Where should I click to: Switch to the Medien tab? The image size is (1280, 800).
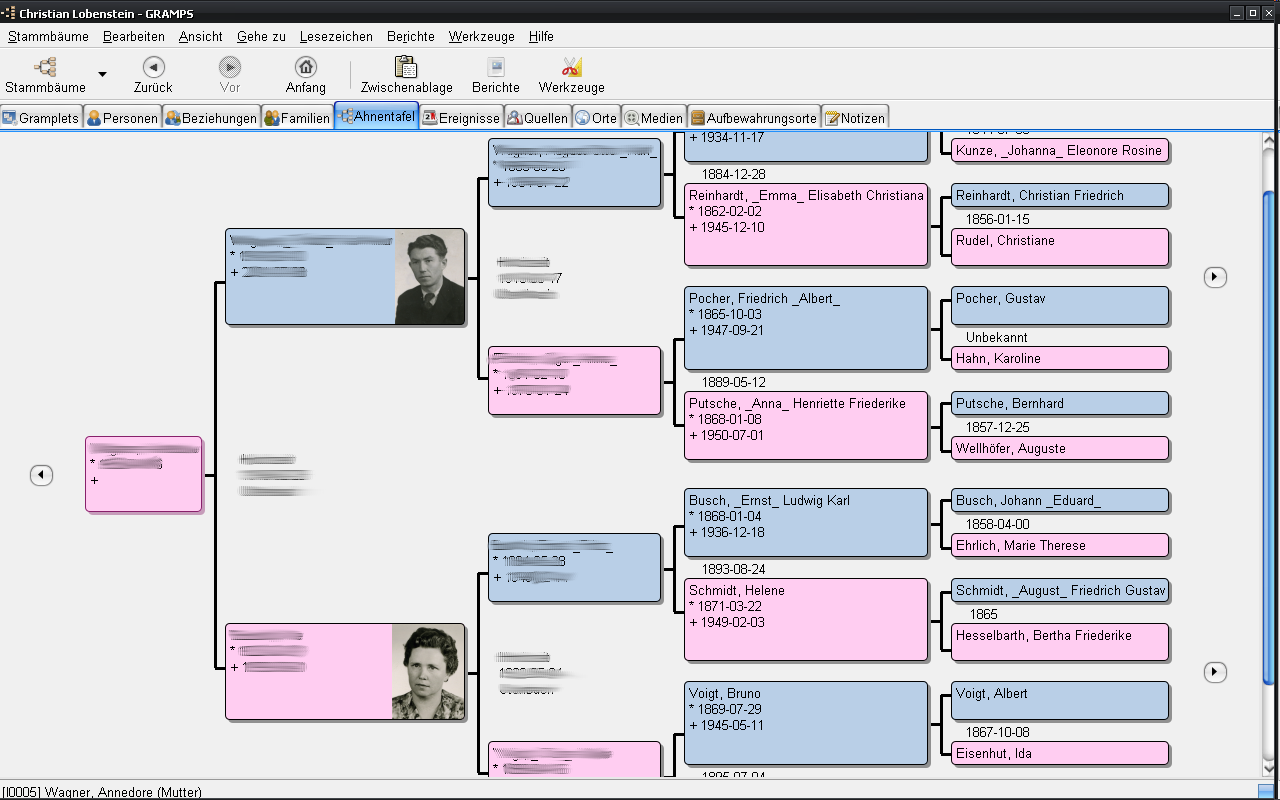coord(653,118)
